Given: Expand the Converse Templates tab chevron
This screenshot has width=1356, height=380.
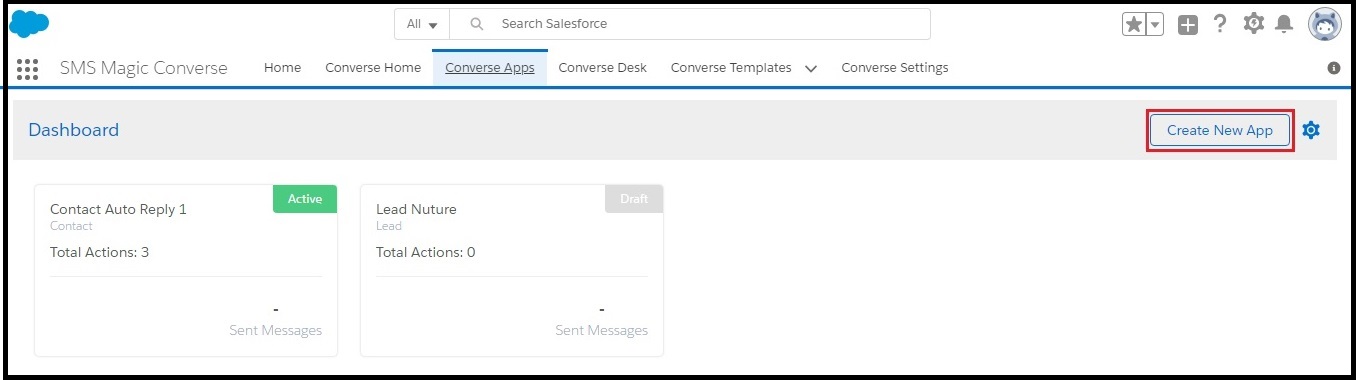Looking at the screenshot, I should (x=810, y=69).
